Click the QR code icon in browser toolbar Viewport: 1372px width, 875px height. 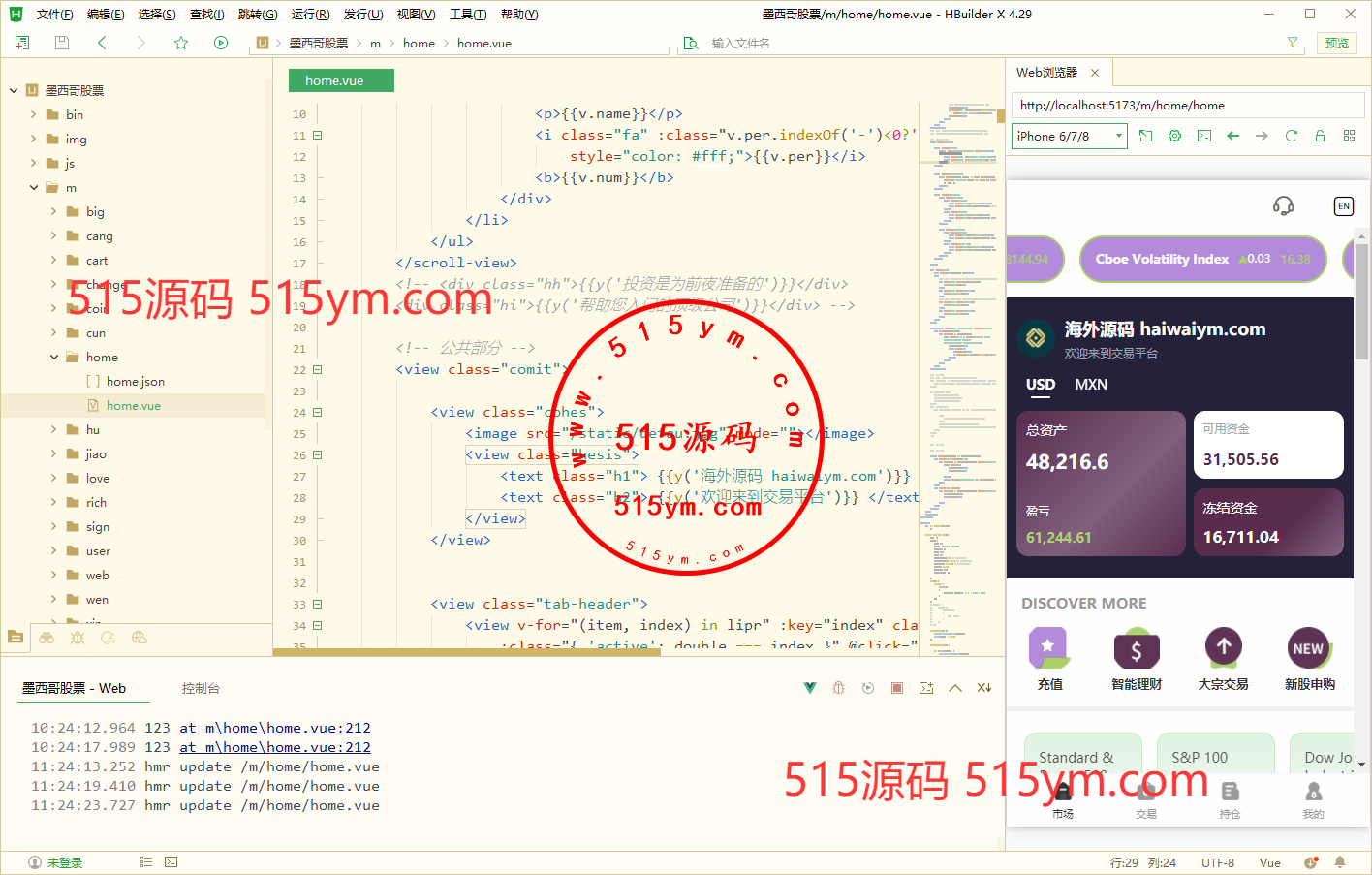pos(1349,136)
